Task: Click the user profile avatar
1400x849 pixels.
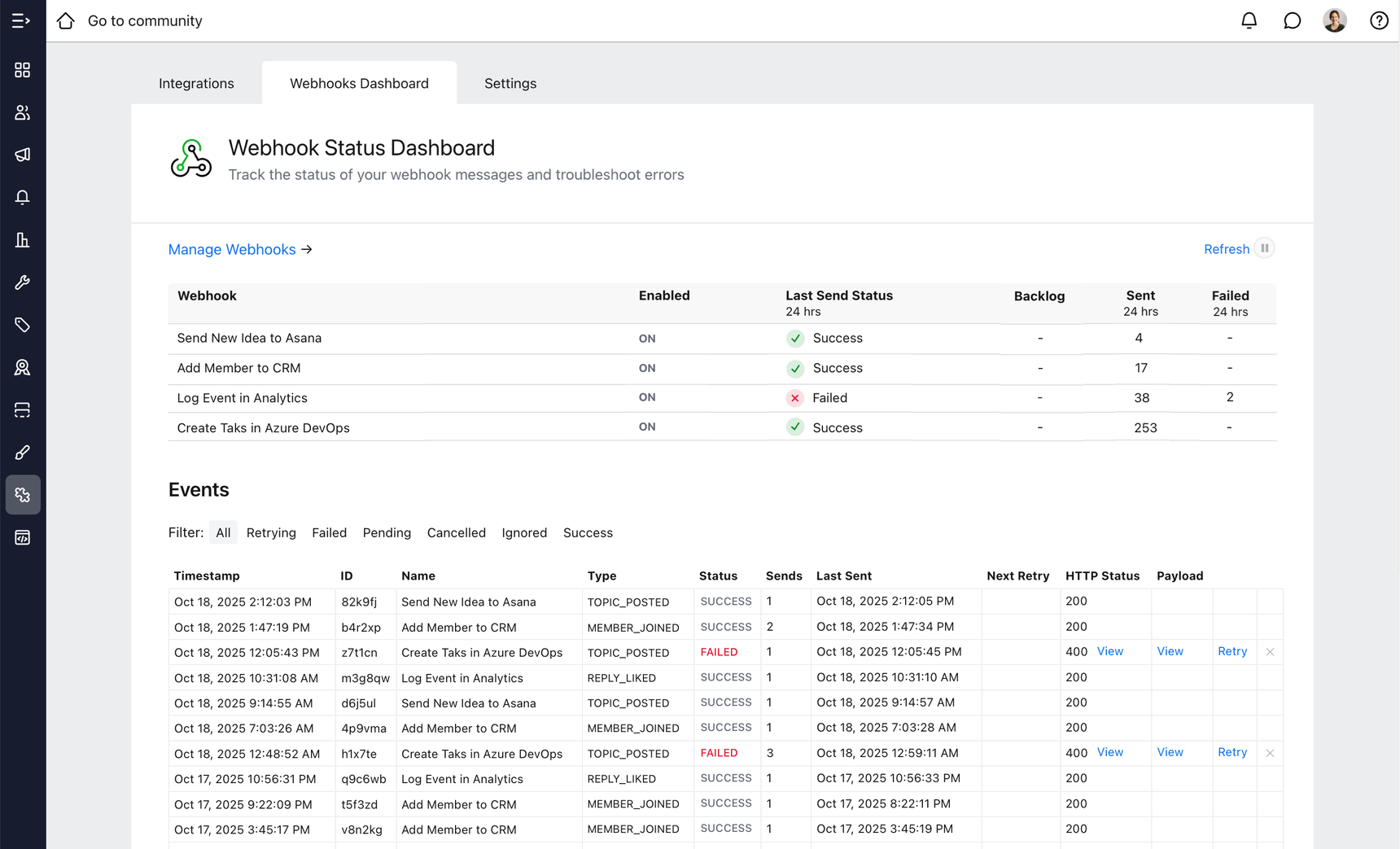Action: point(1334,21)
